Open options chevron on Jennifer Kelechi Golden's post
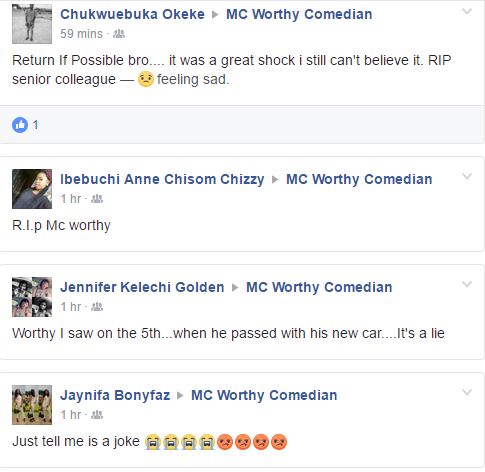 click(467, 284)
